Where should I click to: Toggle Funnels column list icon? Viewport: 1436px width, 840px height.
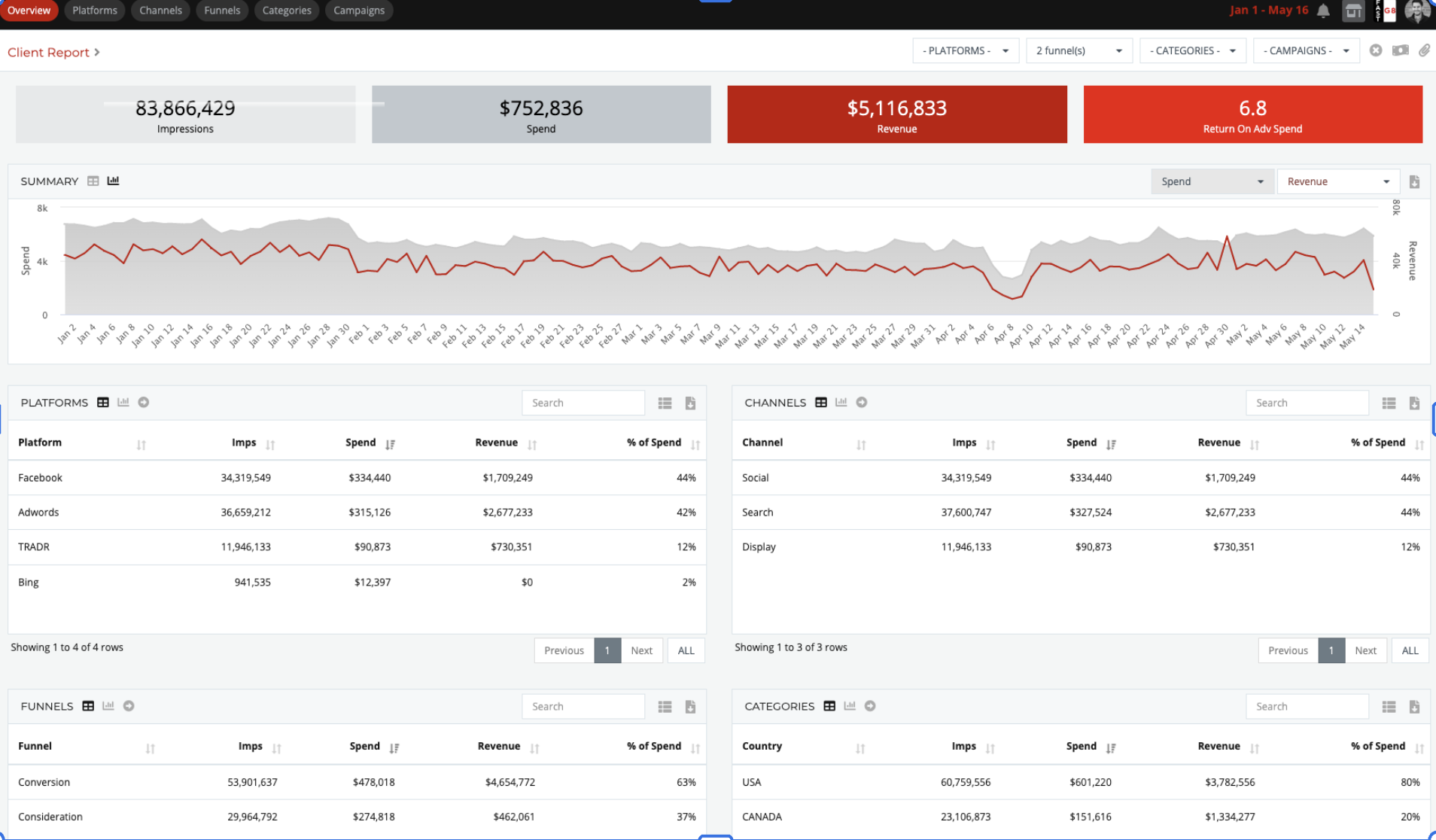665,706
